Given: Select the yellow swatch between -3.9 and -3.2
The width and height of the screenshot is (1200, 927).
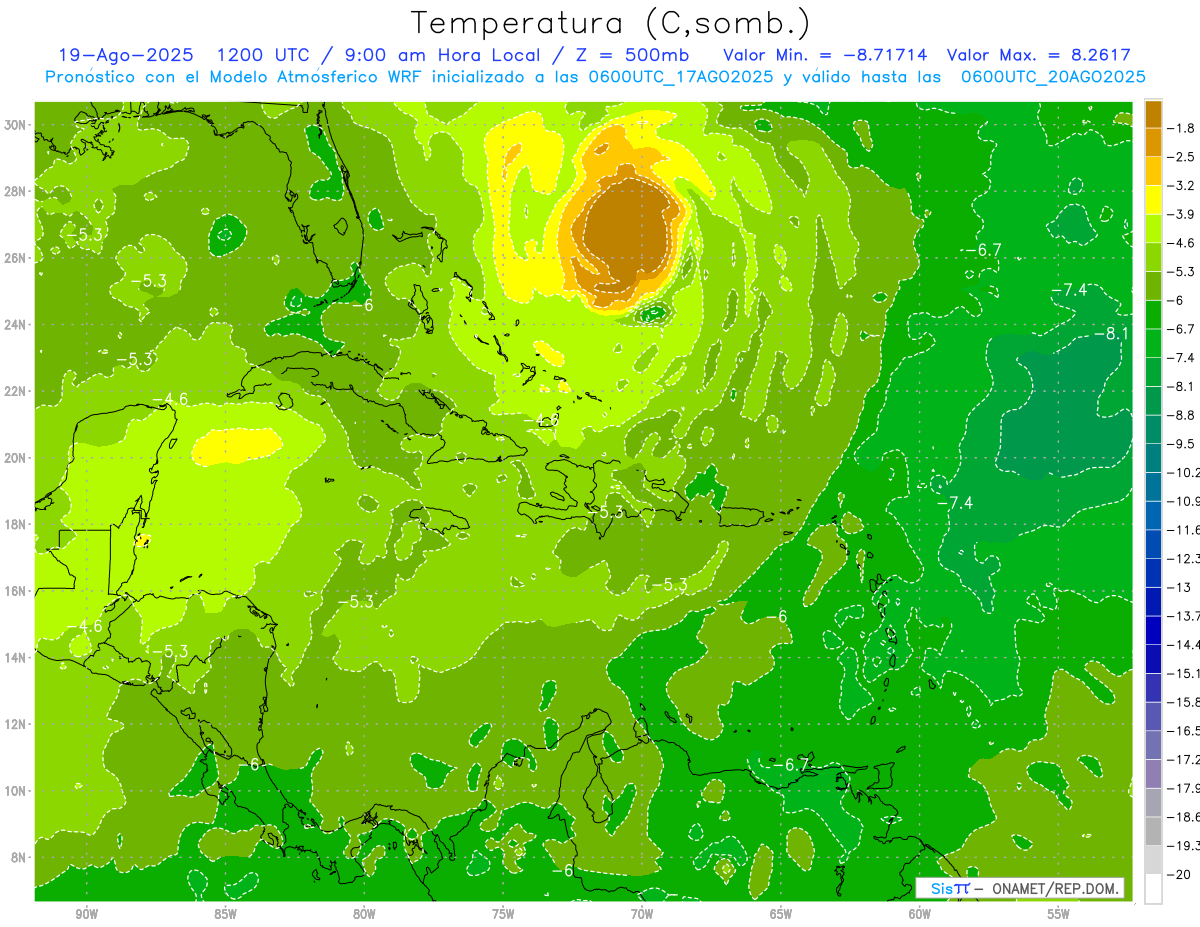Looking at the screenshot, I should coord(1153,200).
